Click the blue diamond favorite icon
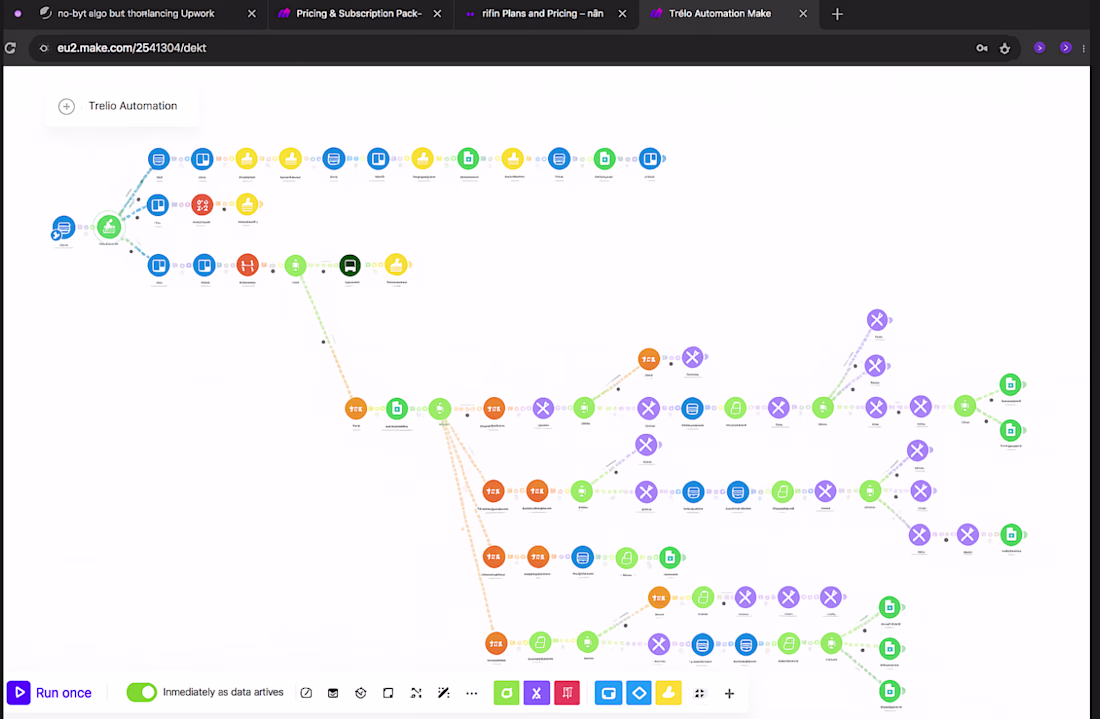This screenshot has height=719, width=1100. point(638,693)
